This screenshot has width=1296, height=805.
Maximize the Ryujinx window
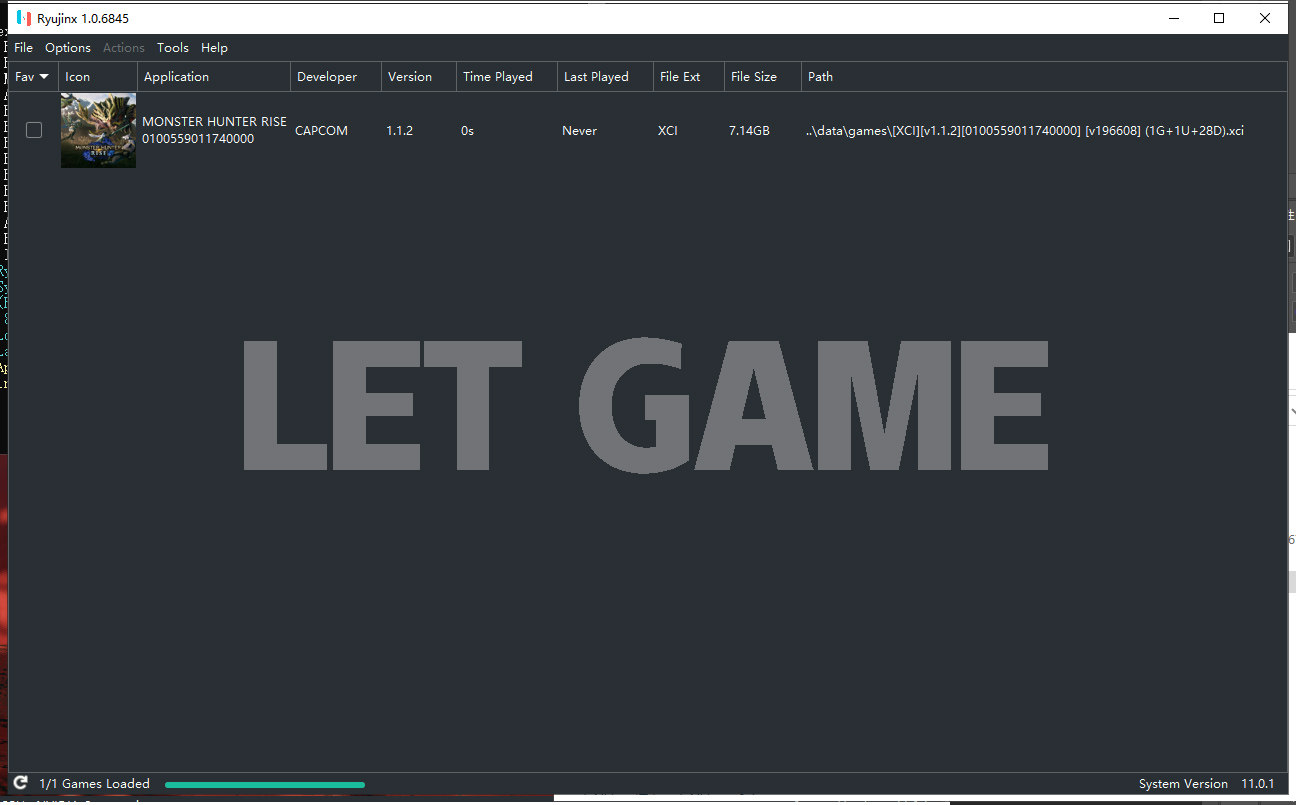1219,18
